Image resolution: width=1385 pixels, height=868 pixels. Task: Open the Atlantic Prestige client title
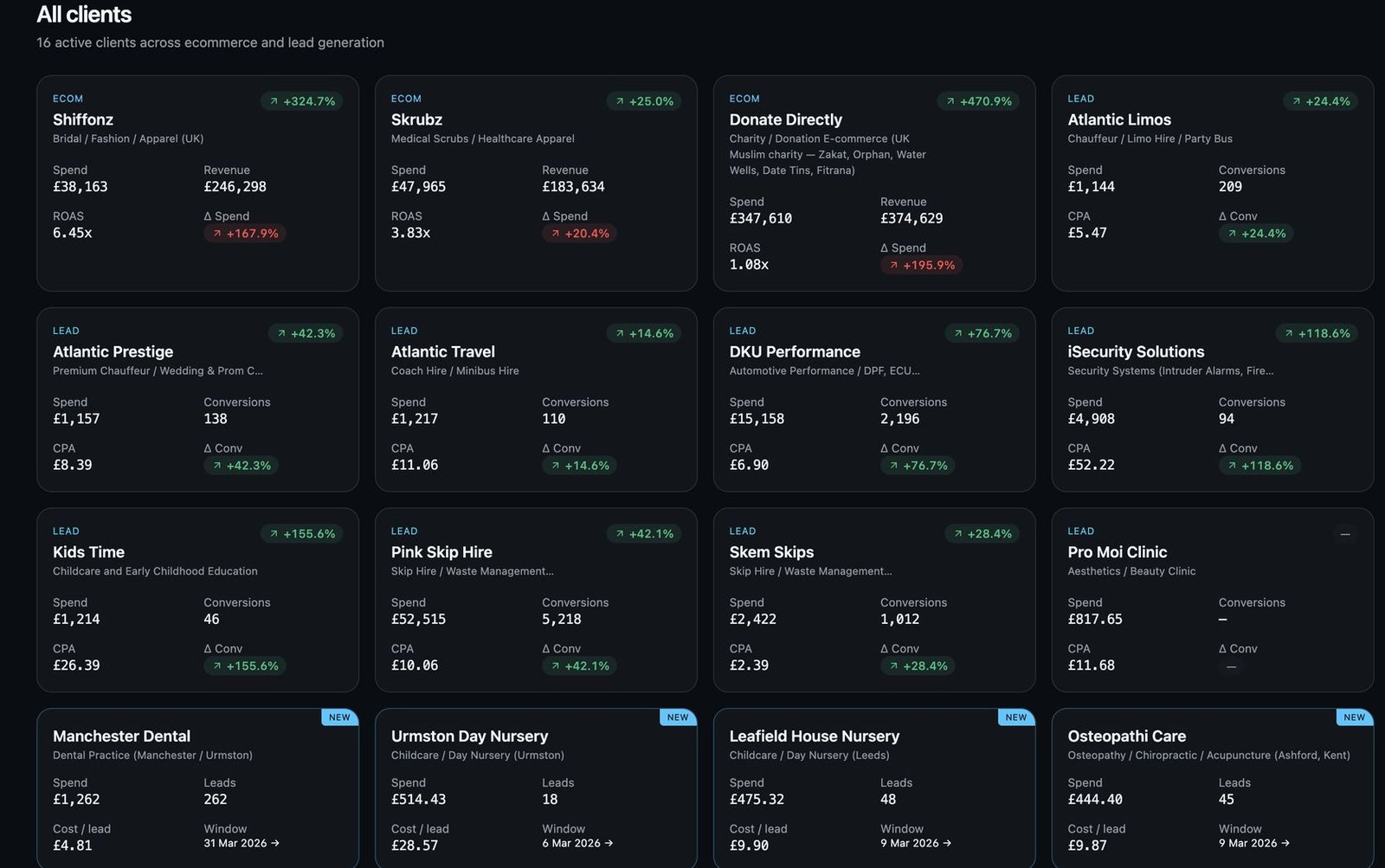[113, 351]
